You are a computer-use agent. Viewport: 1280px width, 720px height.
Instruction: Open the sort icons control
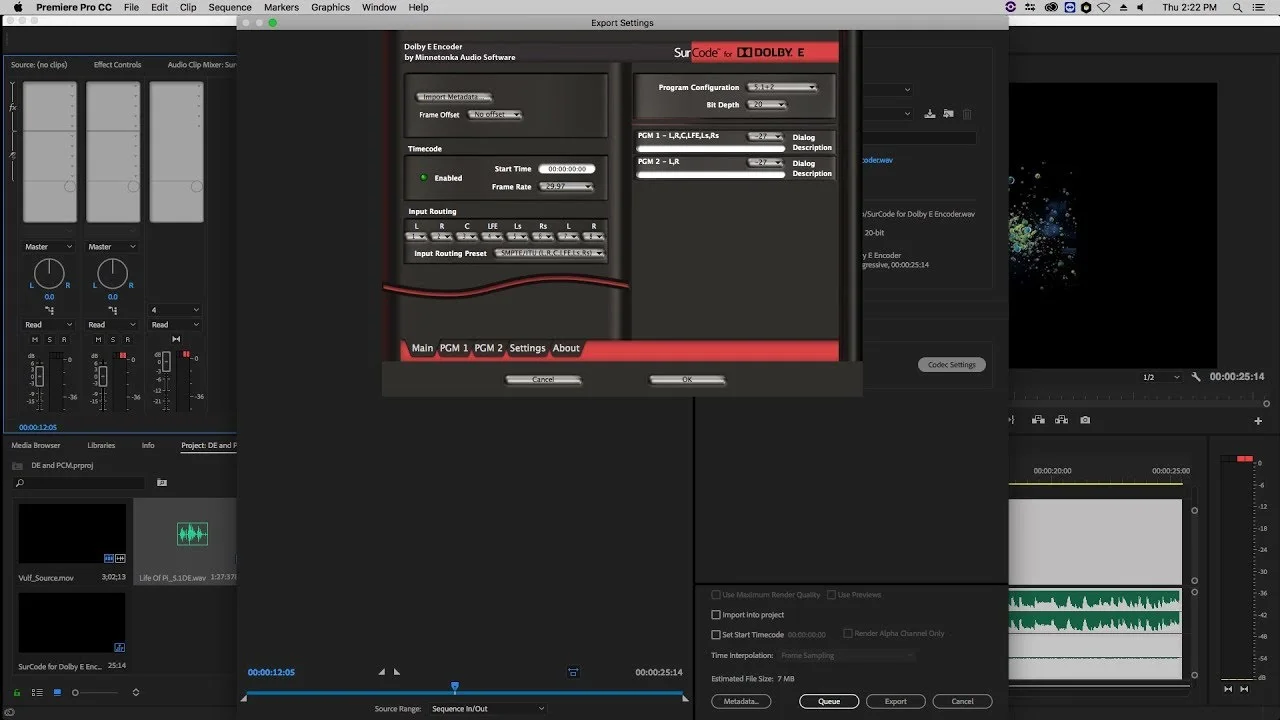coord(136,692)
